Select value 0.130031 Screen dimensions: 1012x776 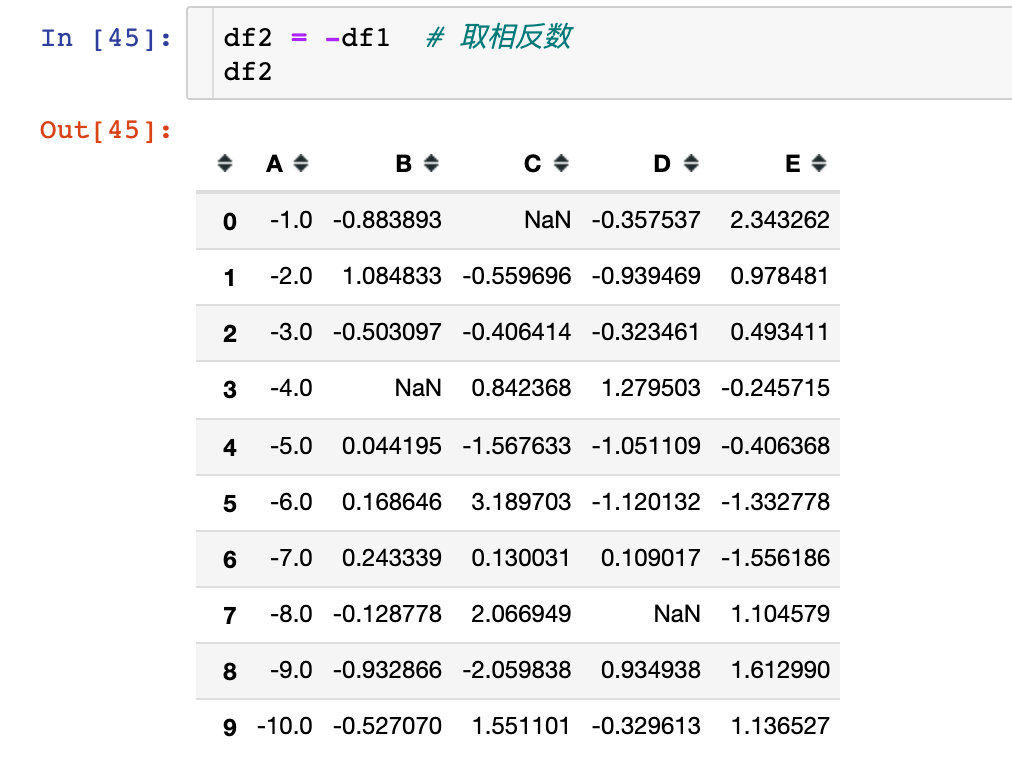[x=521, y=558]
